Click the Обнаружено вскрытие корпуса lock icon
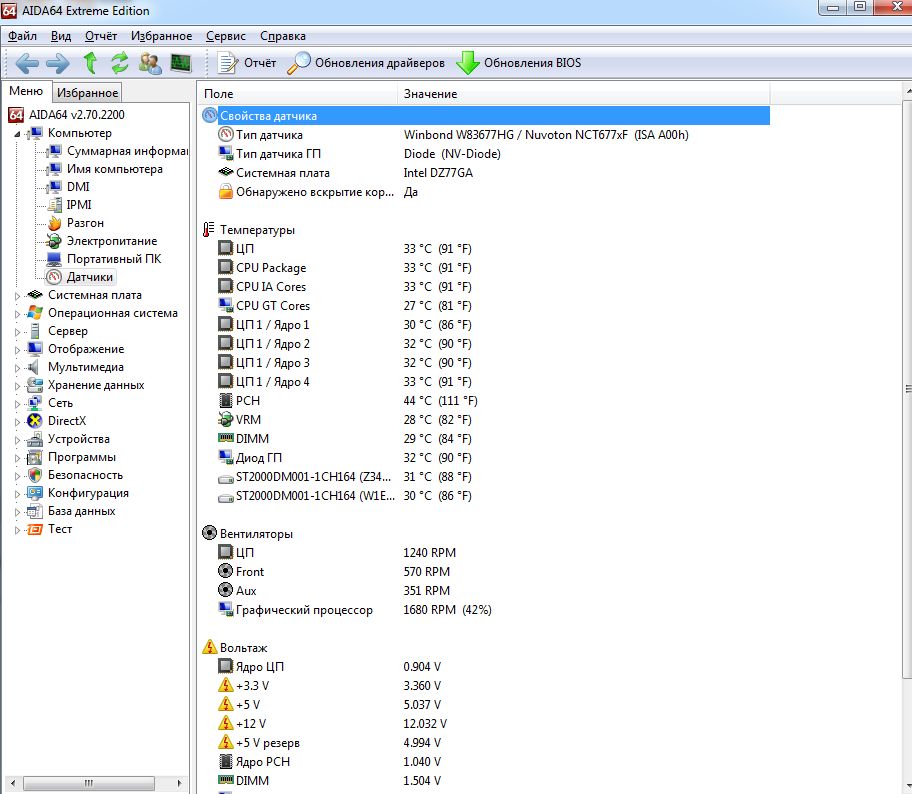The height and width of the screenshot is (794, 912). coord(226,191)
